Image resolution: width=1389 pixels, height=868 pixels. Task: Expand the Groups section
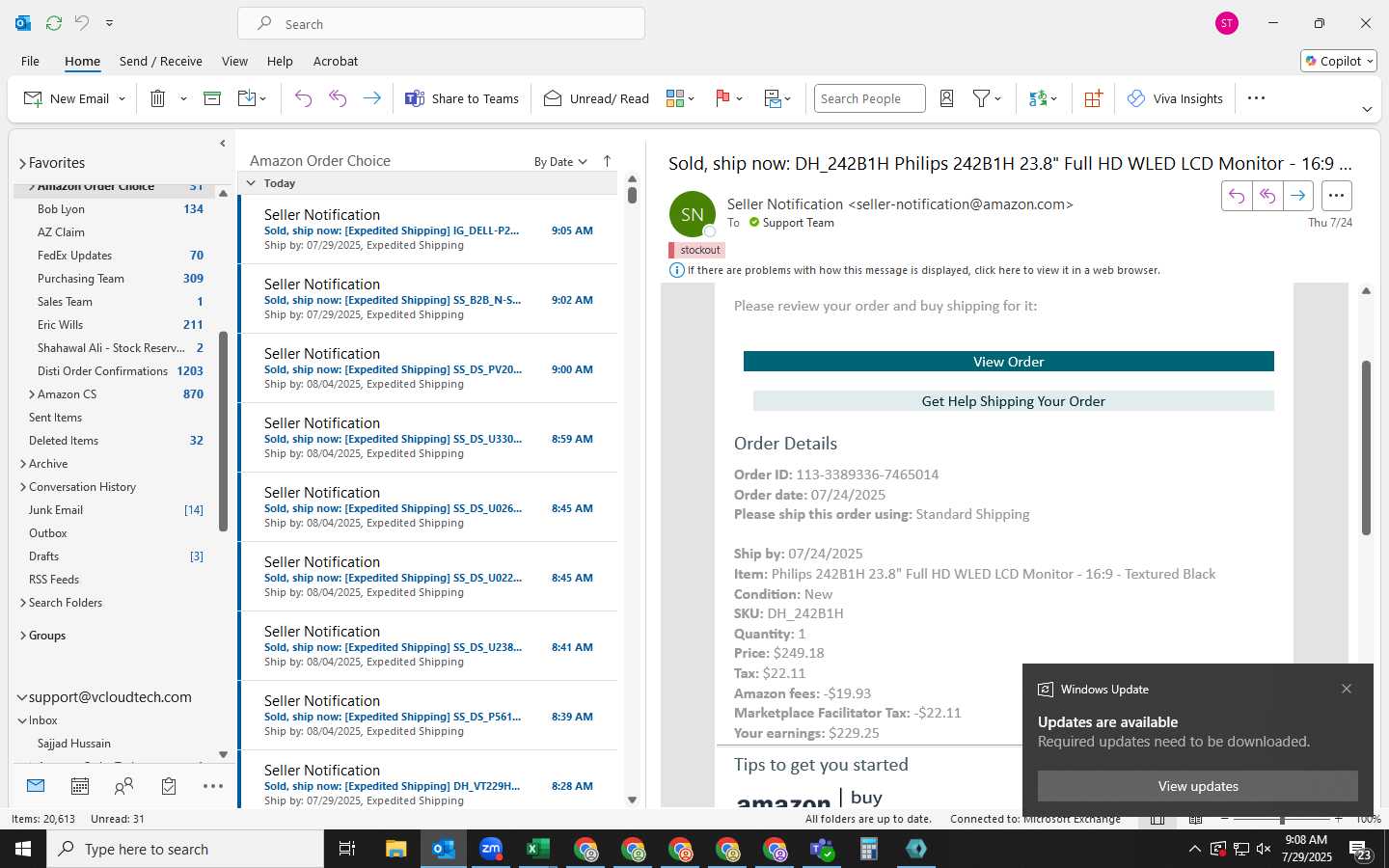point(23,636)
